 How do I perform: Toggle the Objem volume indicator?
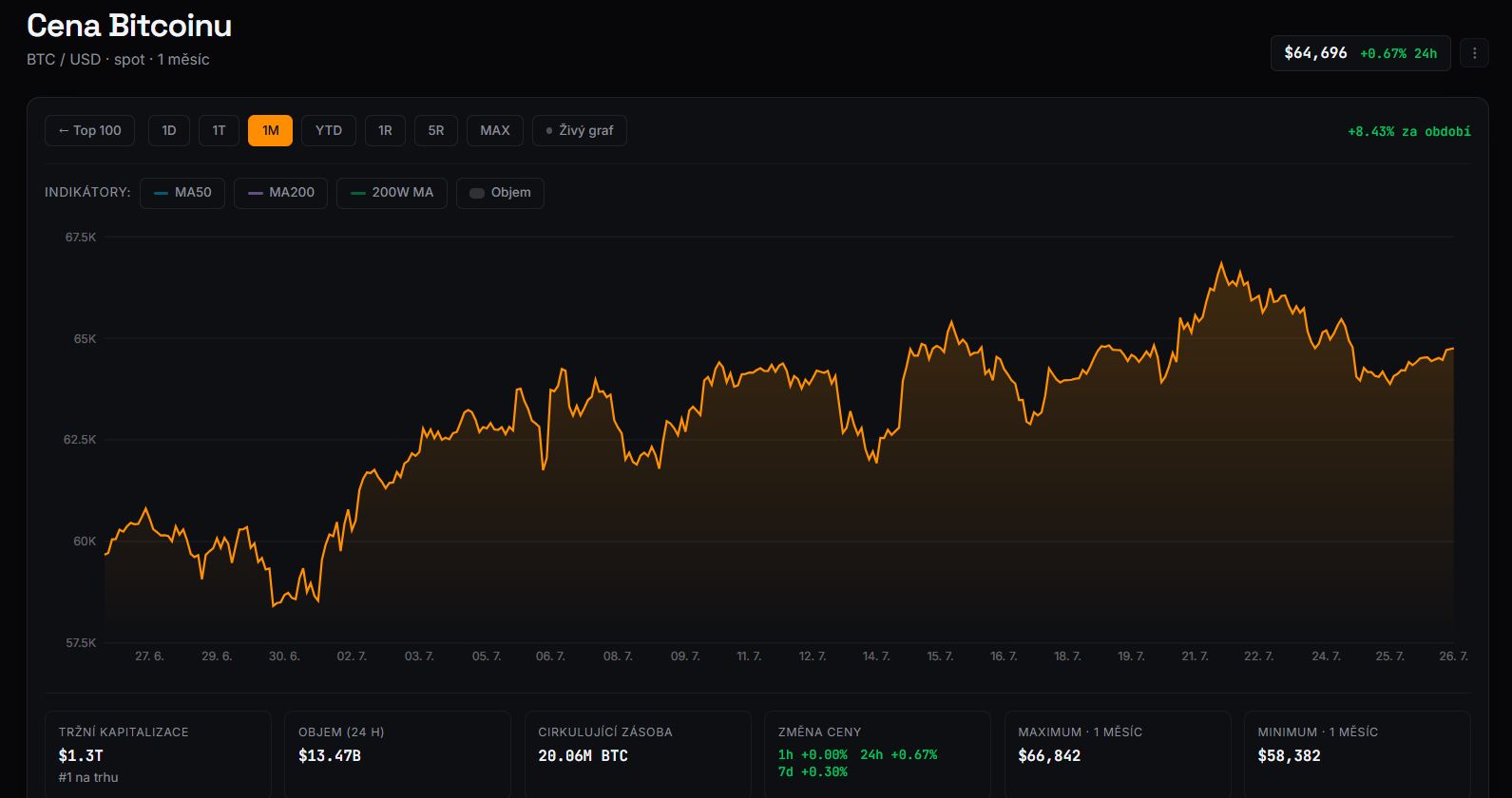[500, 193]
